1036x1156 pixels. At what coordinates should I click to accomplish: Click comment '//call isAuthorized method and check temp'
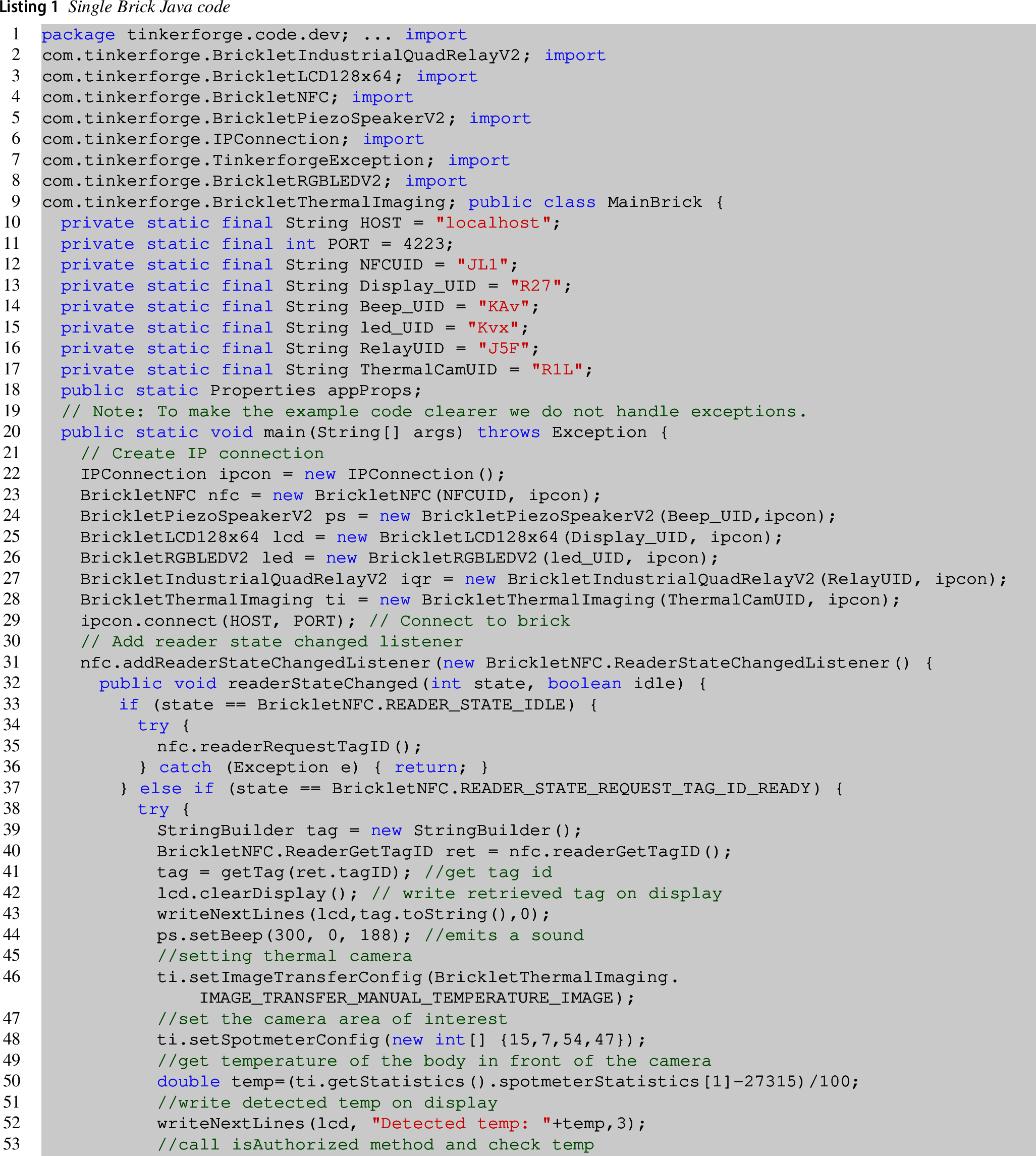[x=375, y=1145]
